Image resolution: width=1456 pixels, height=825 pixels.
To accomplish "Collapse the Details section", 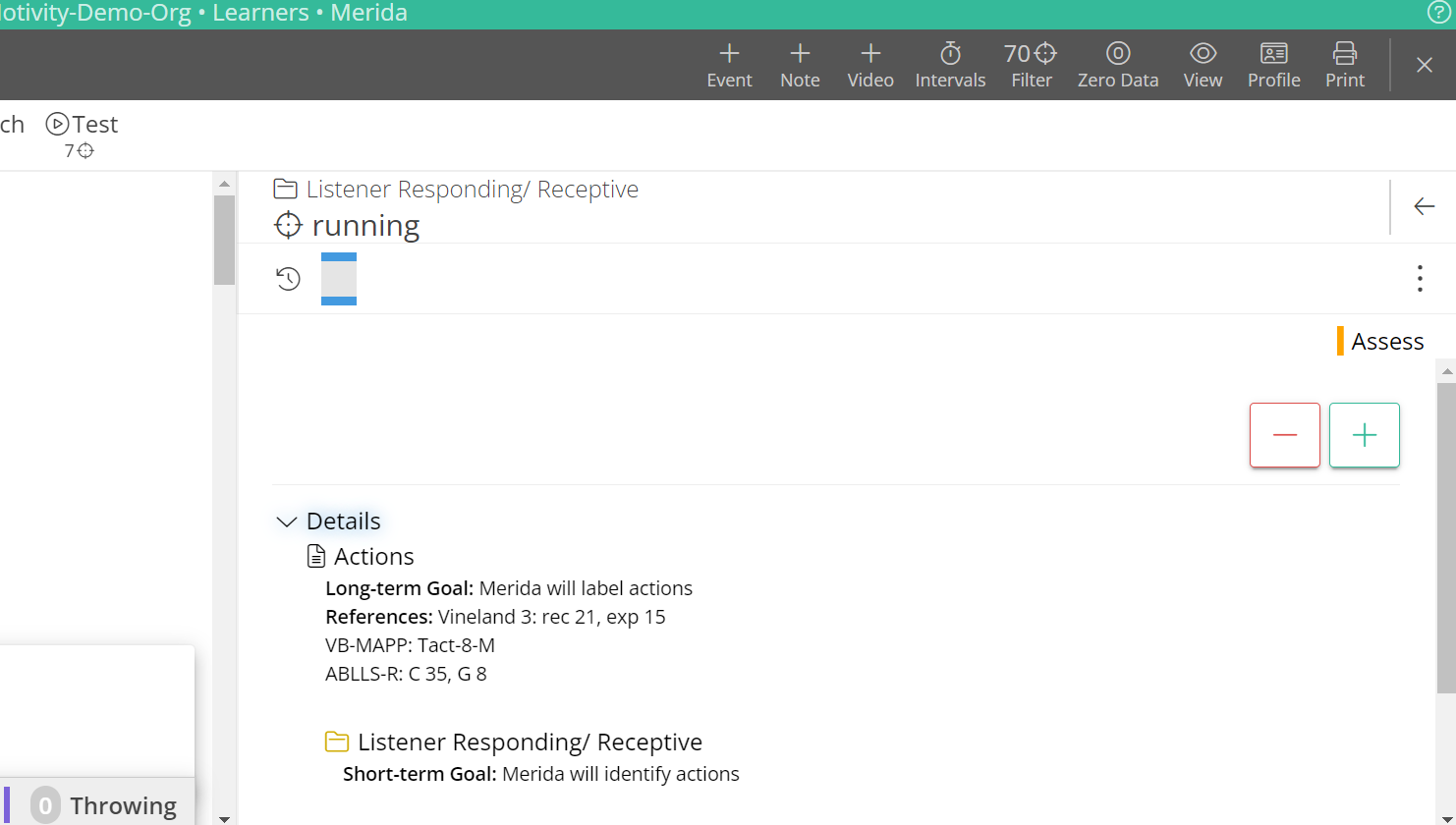I will pos(285,522).
